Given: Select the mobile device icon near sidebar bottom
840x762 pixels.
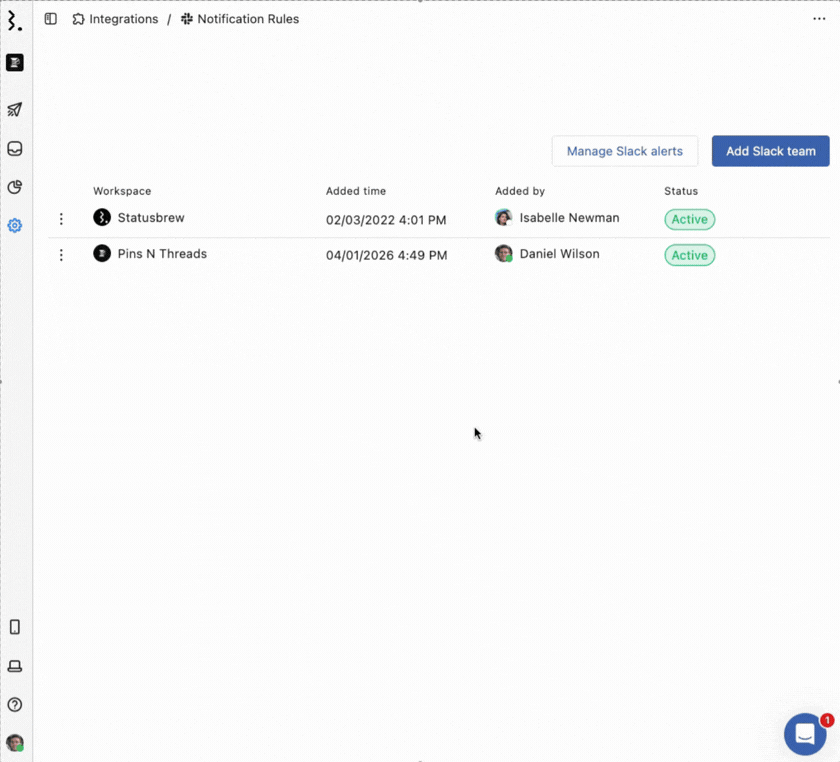Looking at the screenshot, I should [x=14, y=627].
